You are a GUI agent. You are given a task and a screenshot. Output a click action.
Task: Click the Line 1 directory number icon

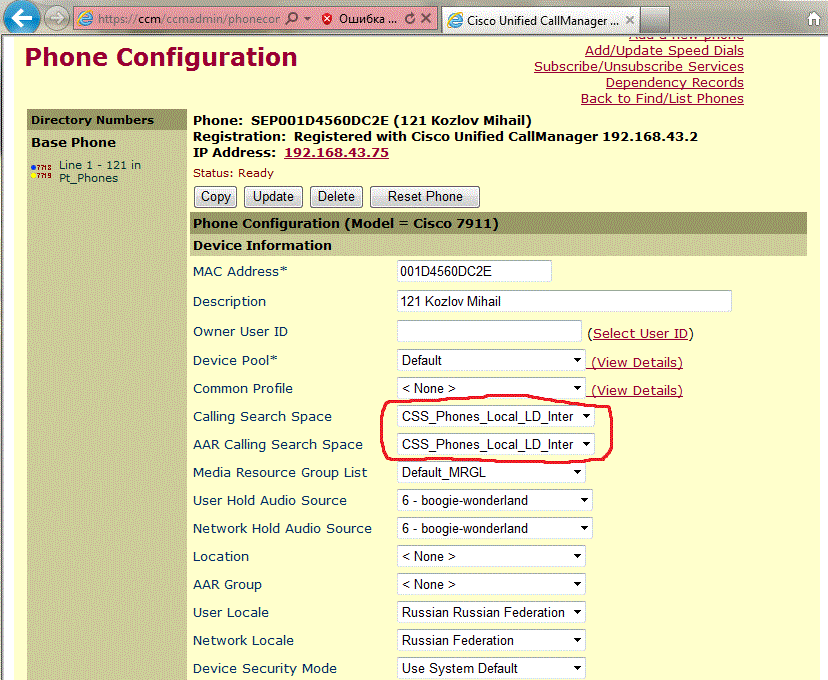coord(43,172)
